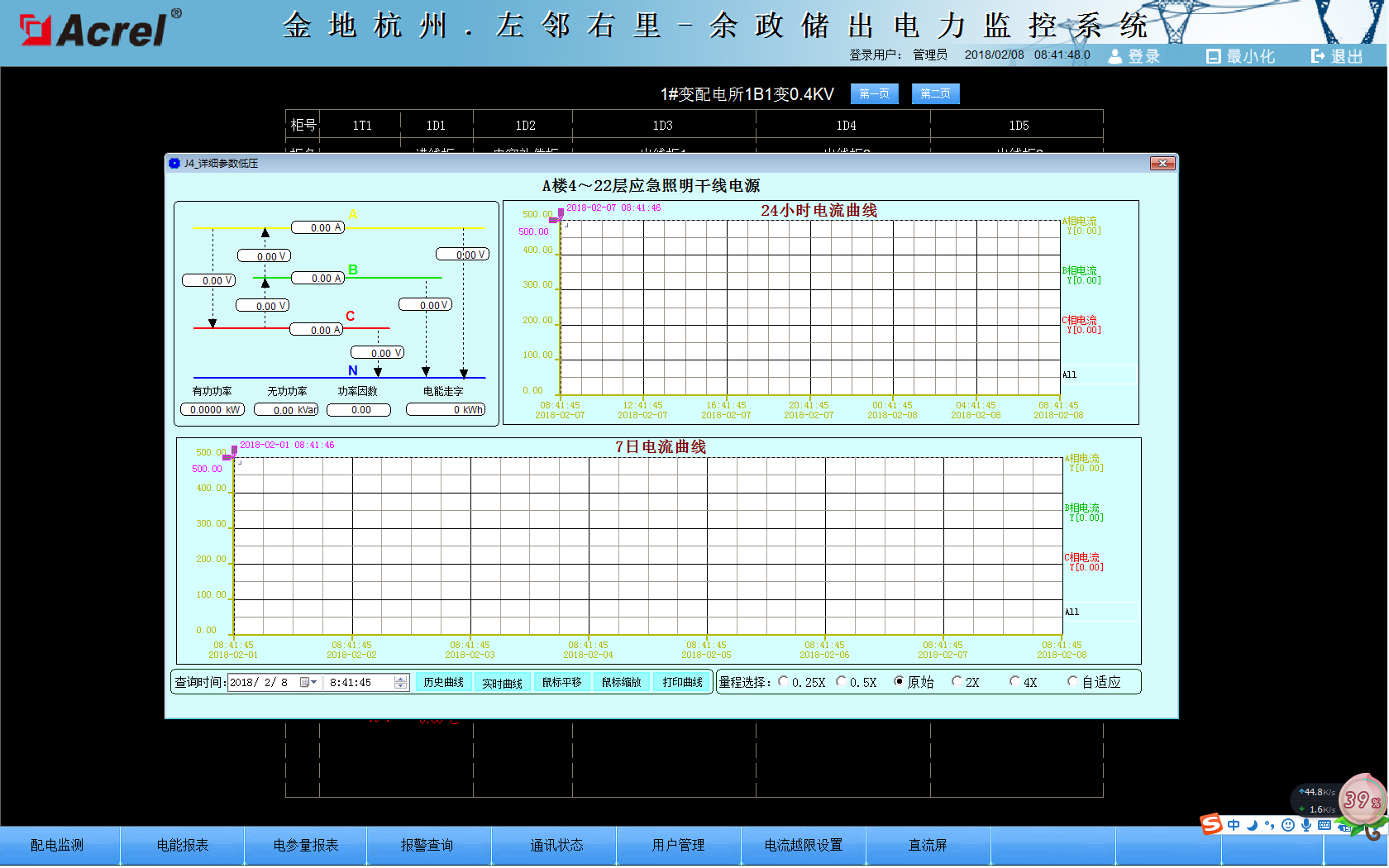Open the soft keyboard icon in the IME bar
Viewport: 1389px width, 868px height.
pos(1324,825)
